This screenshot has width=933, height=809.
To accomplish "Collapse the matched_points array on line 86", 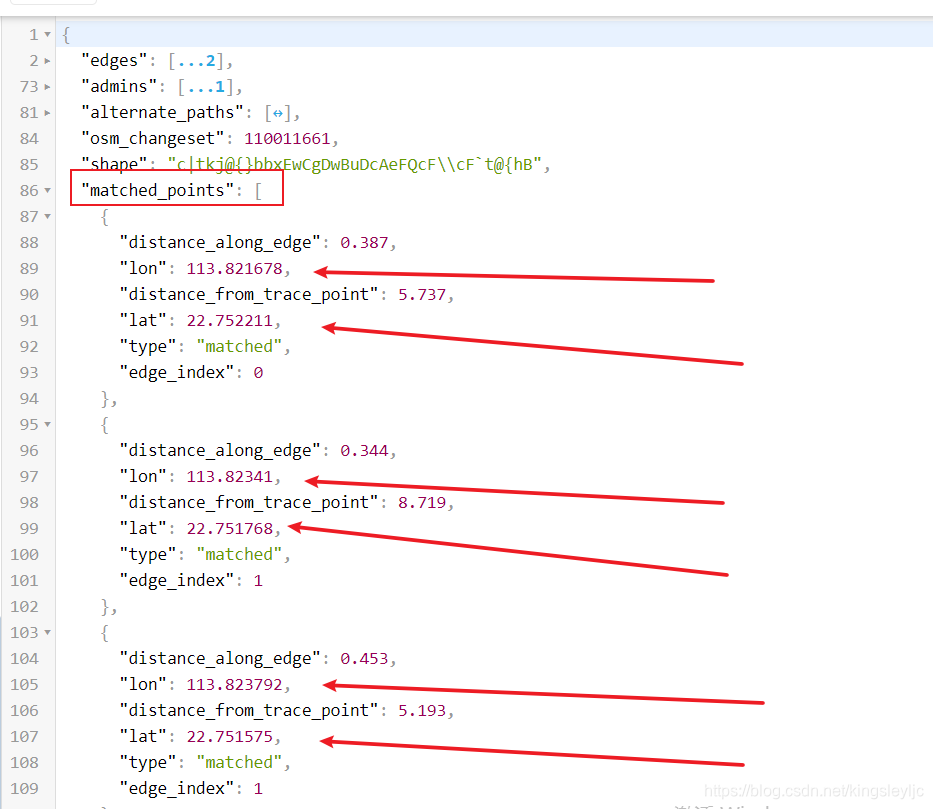I will tap(47, 191).
